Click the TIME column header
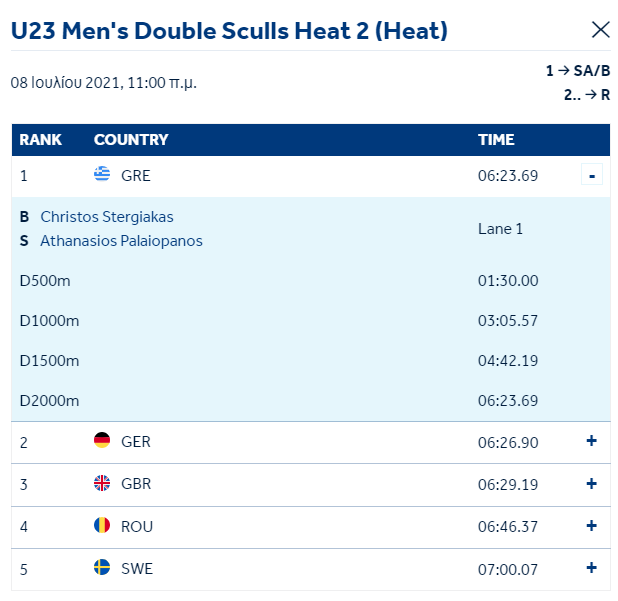 pos(496,140)
